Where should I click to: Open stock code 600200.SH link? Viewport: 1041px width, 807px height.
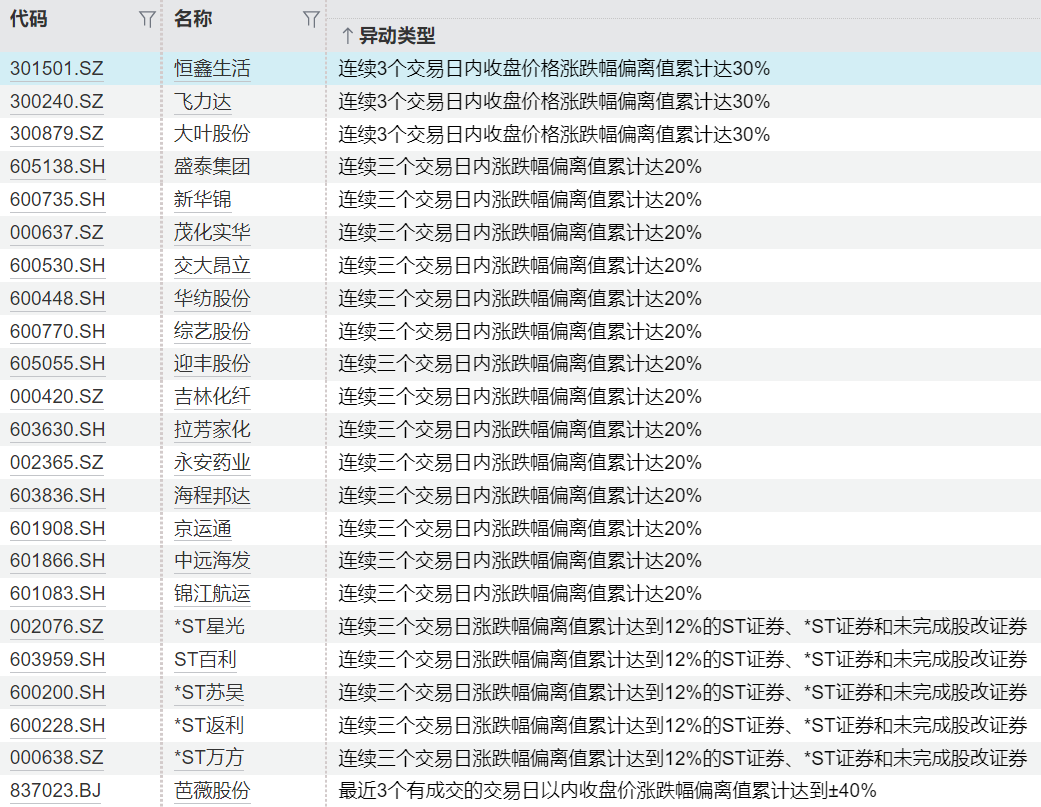58,692
